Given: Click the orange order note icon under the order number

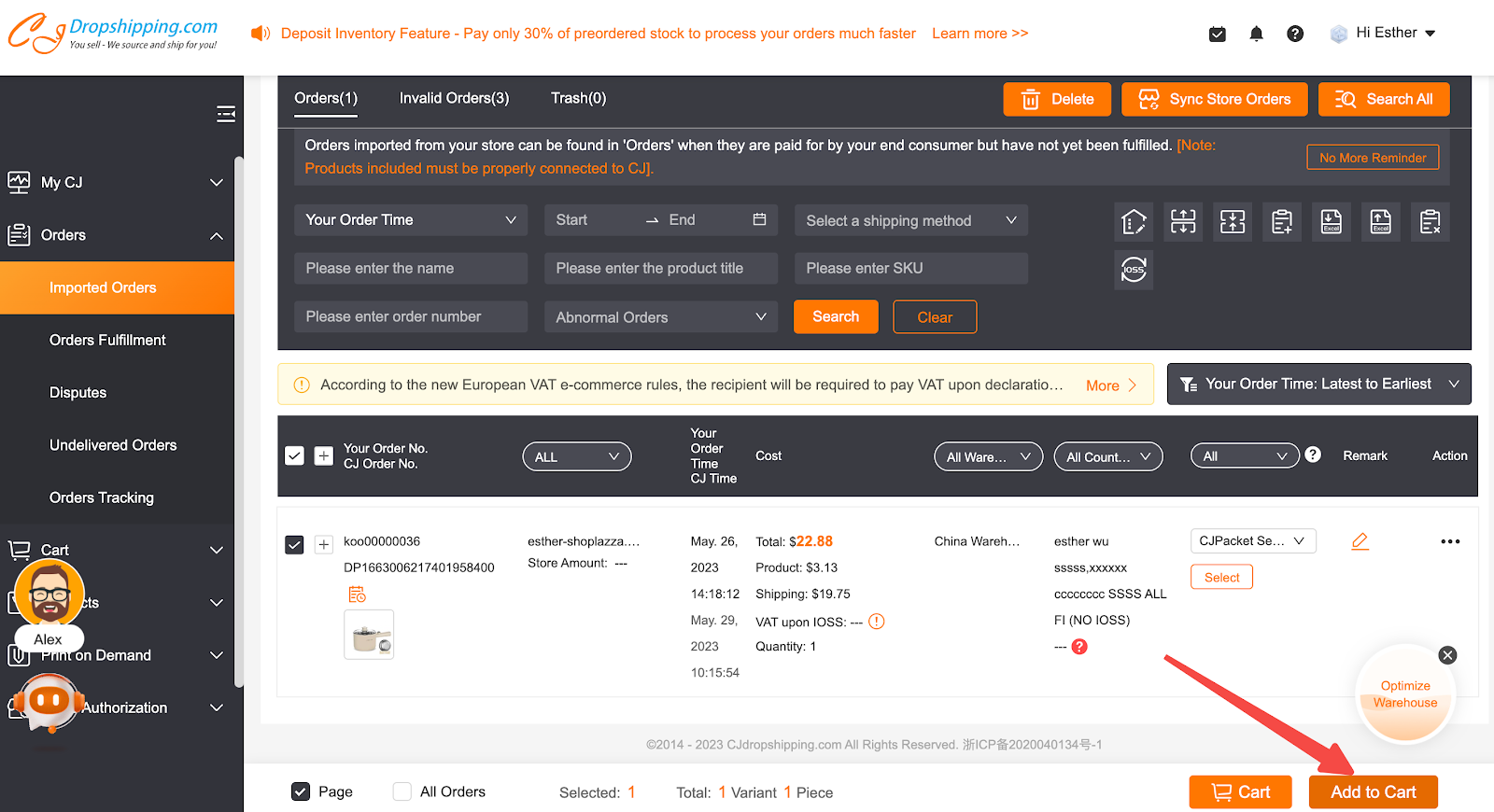Looking at the screenshot, I should (x=357, y=595).
